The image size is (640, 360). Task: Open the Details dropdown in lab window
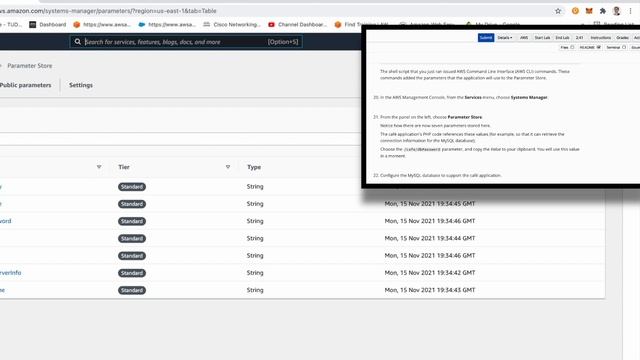504,38
